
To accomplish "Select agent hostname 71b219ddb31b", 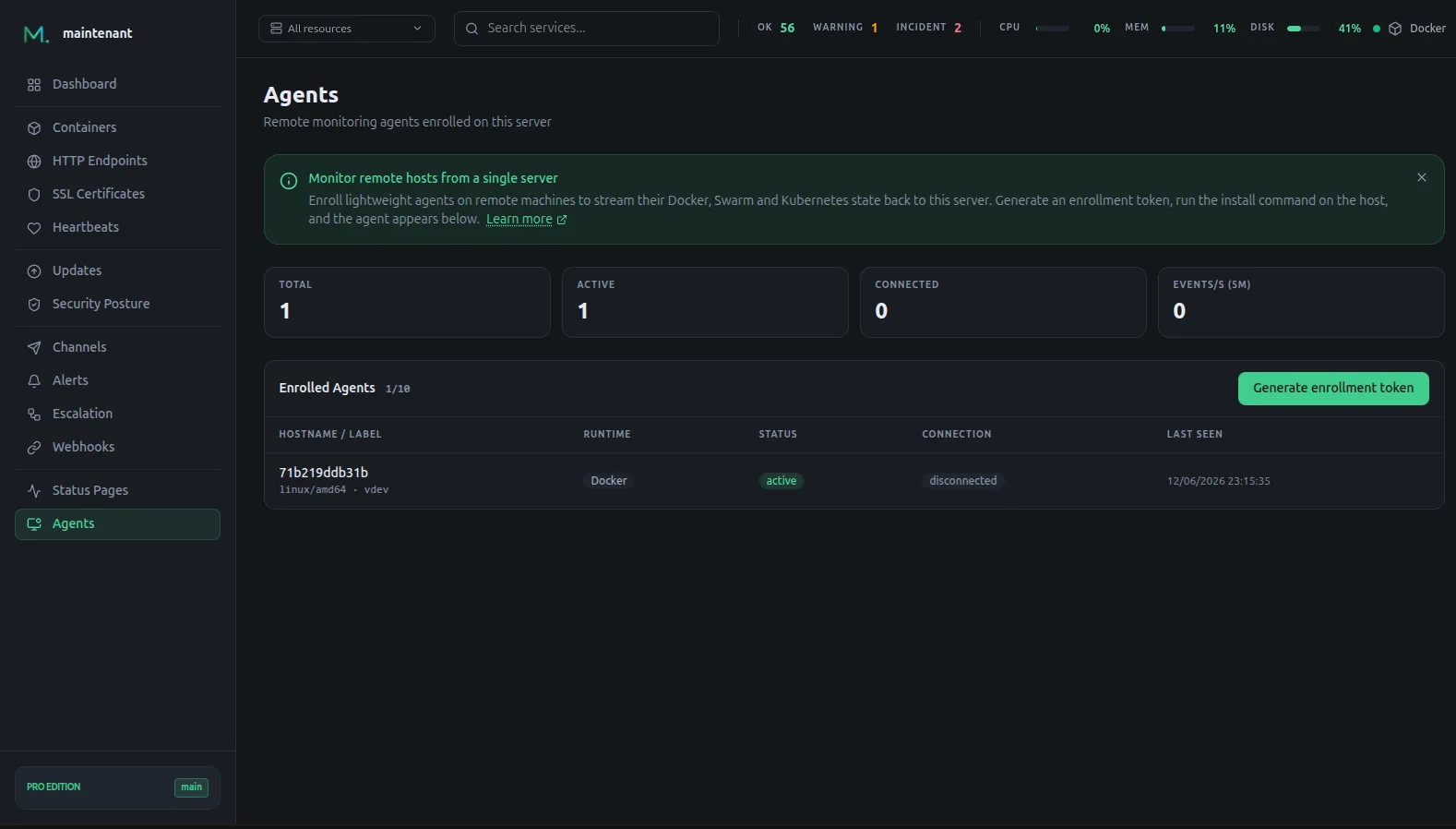I will pos(324,473).
